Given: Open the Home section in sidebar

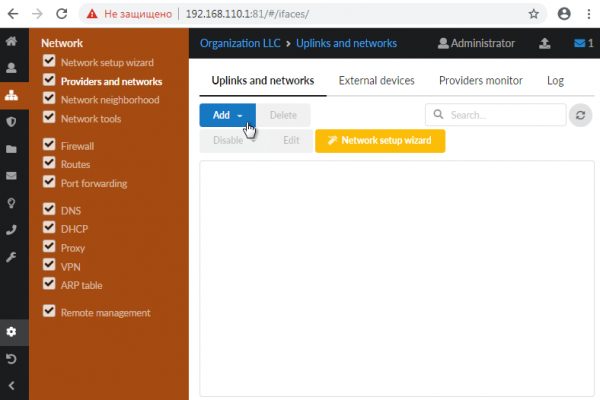Looking at the screenshot, I should [x=11, y=42].
